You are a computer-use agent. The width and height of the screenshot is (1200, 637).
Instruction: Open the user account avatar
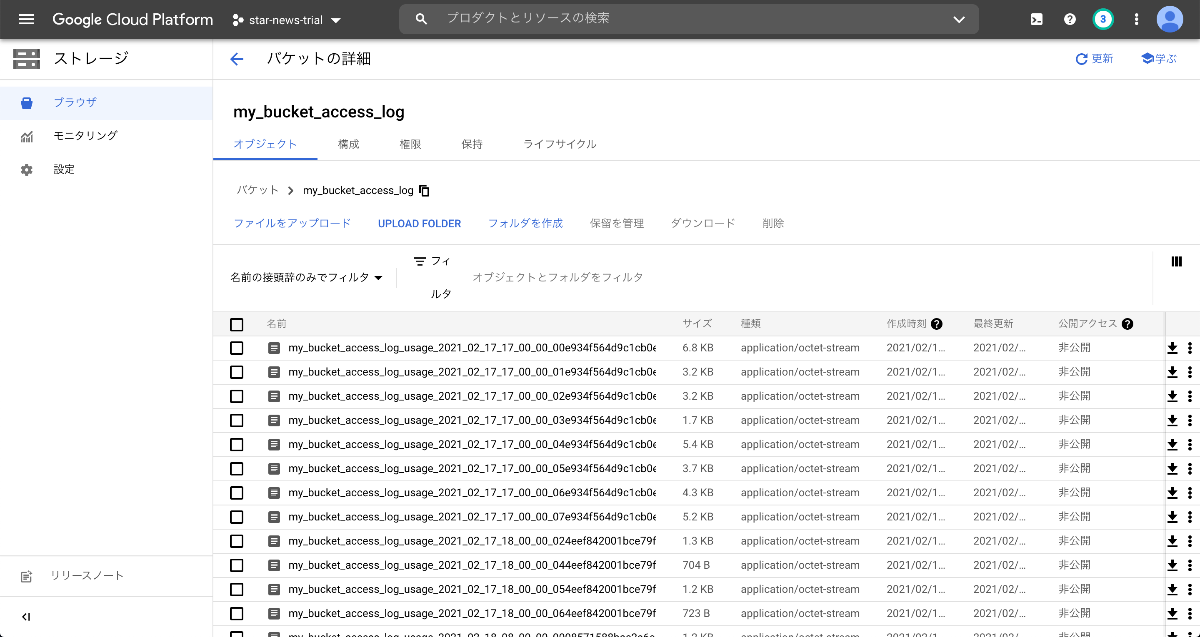point(1170,19)
